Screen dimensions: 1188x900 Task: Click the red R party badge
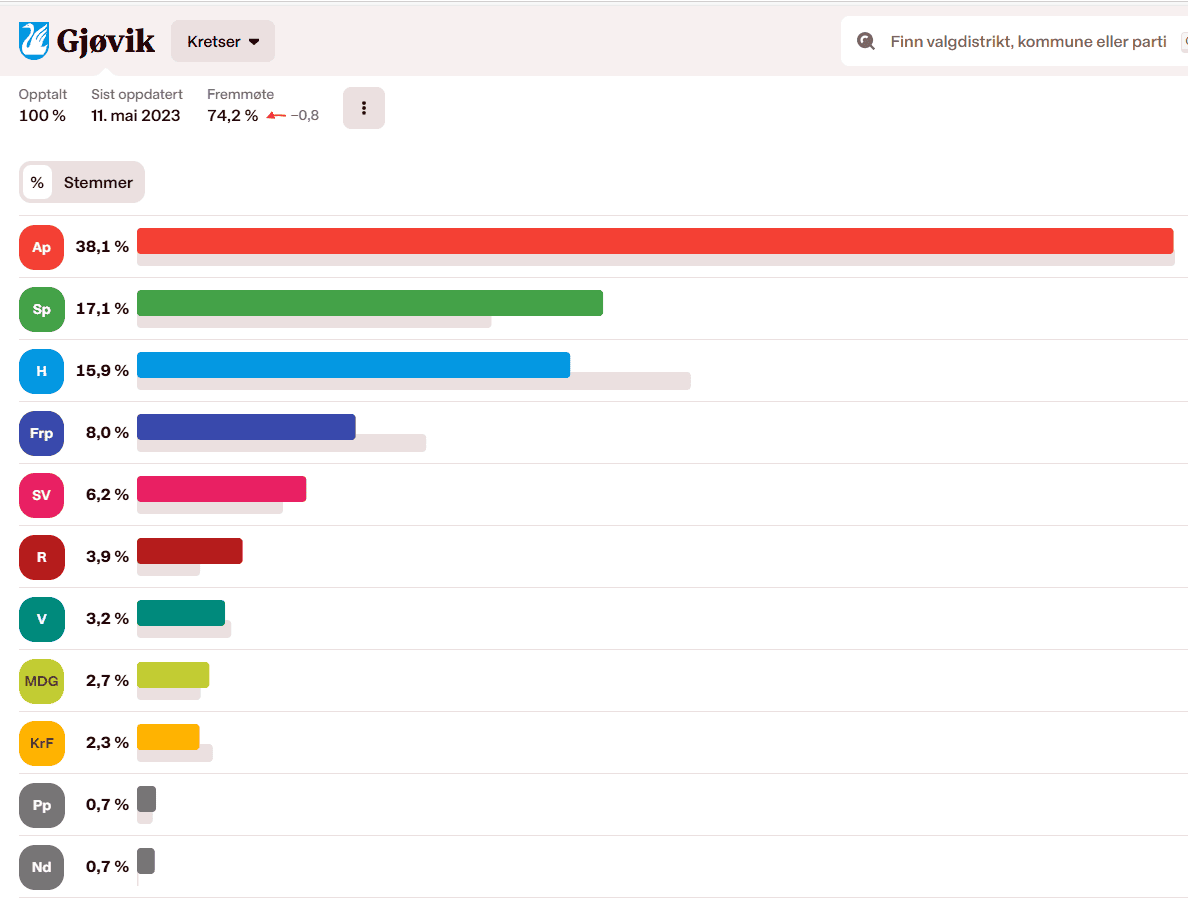click(x=41, y=557)
